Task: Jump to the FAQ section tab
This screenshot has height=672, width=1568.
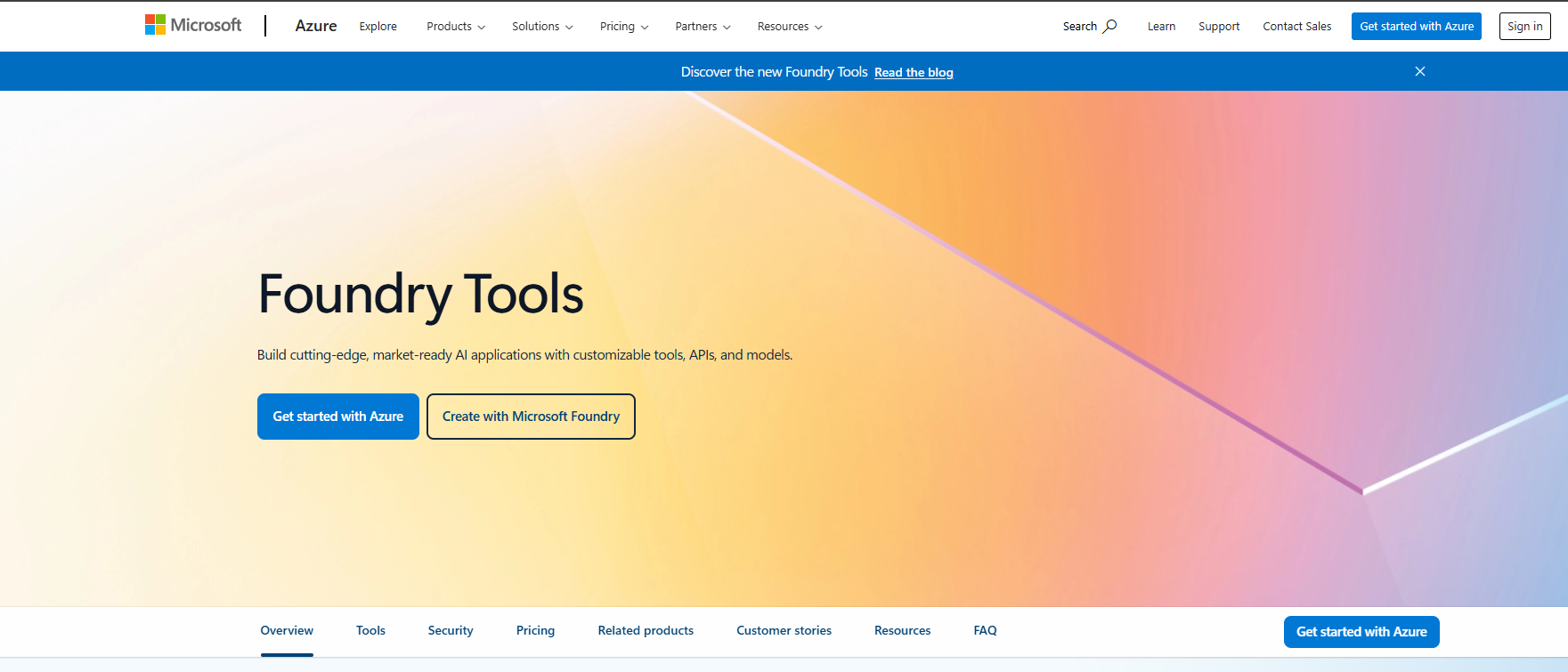Action: pyautogui.click(x=985, y=630)
